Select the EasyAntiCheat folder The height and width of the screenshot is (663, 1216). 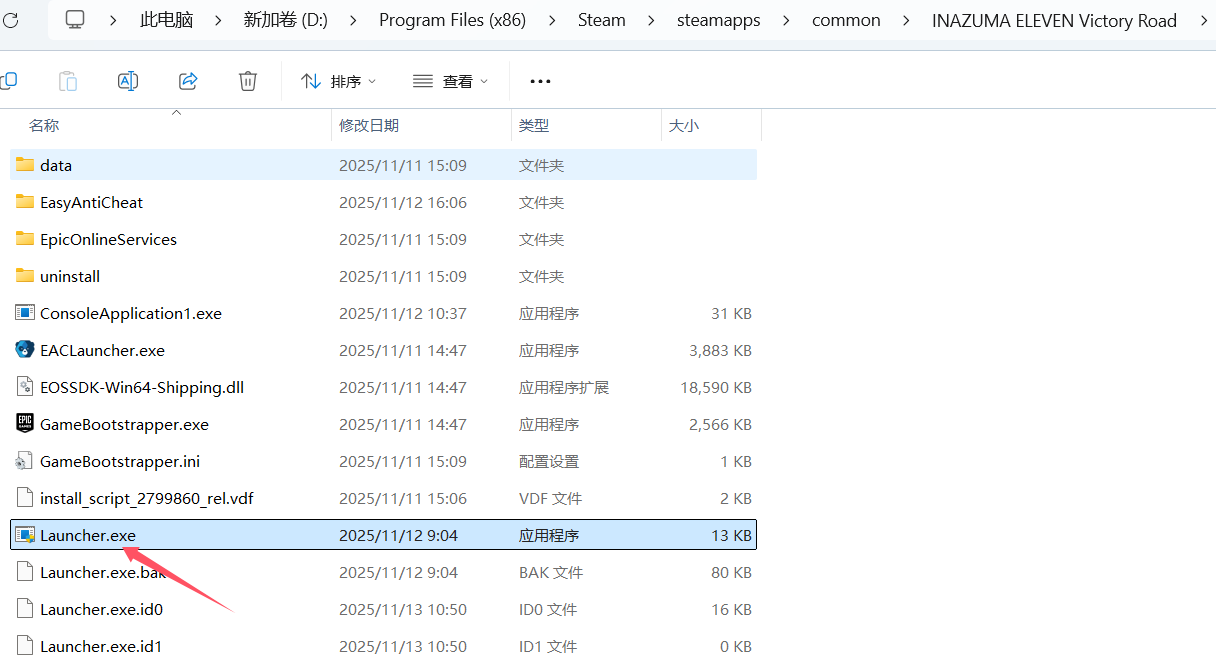(x=91, y=202)
